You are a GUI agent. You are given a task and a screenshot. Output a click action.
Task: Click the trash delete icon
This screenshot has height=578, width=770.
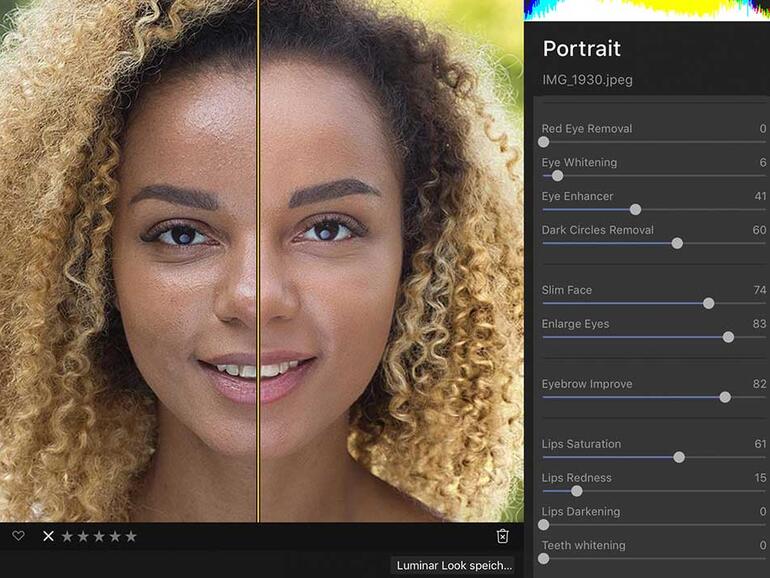[x=502, y=536]
